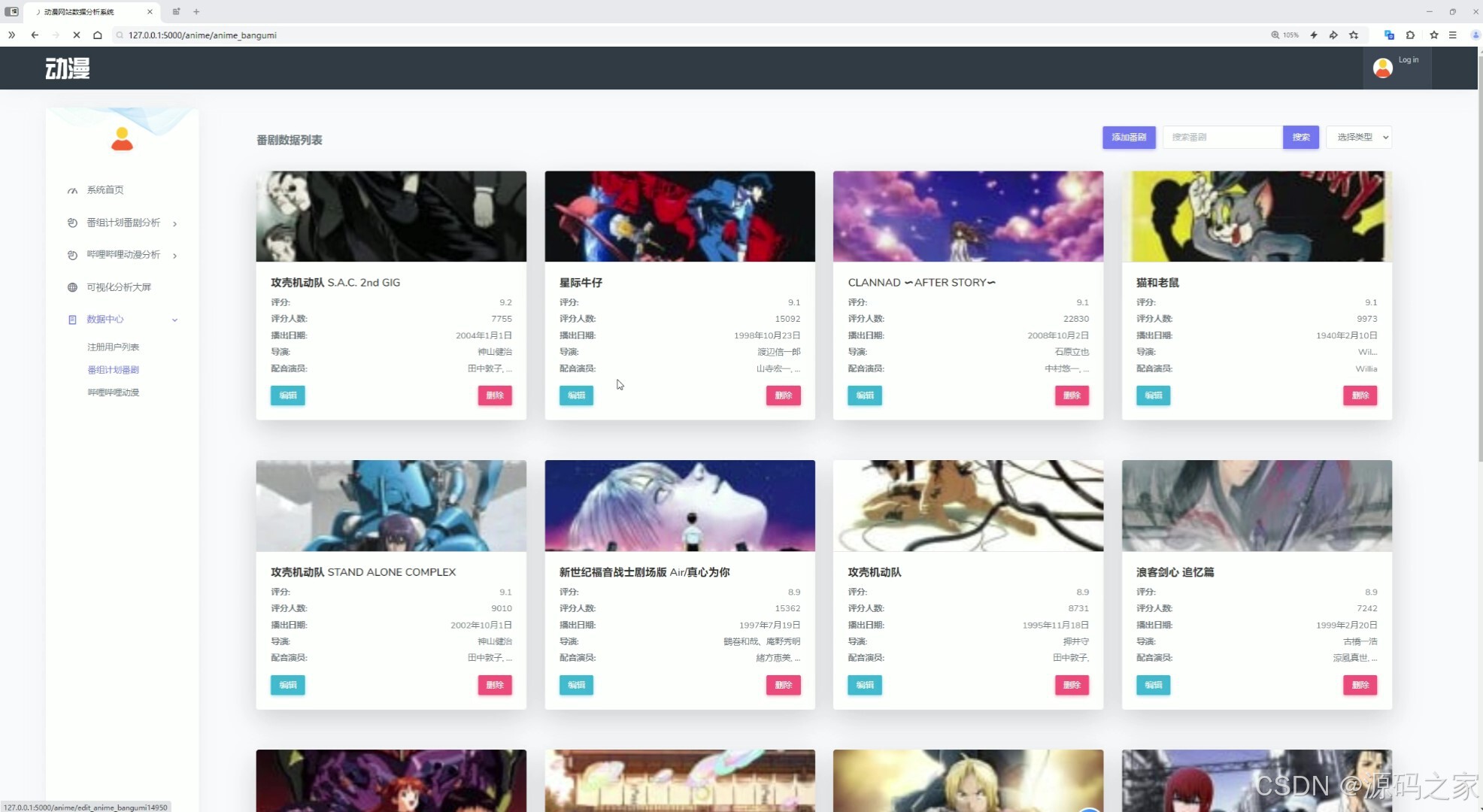Click the CLANNAD AFTER STORY cover image

(x=968, y=217)
